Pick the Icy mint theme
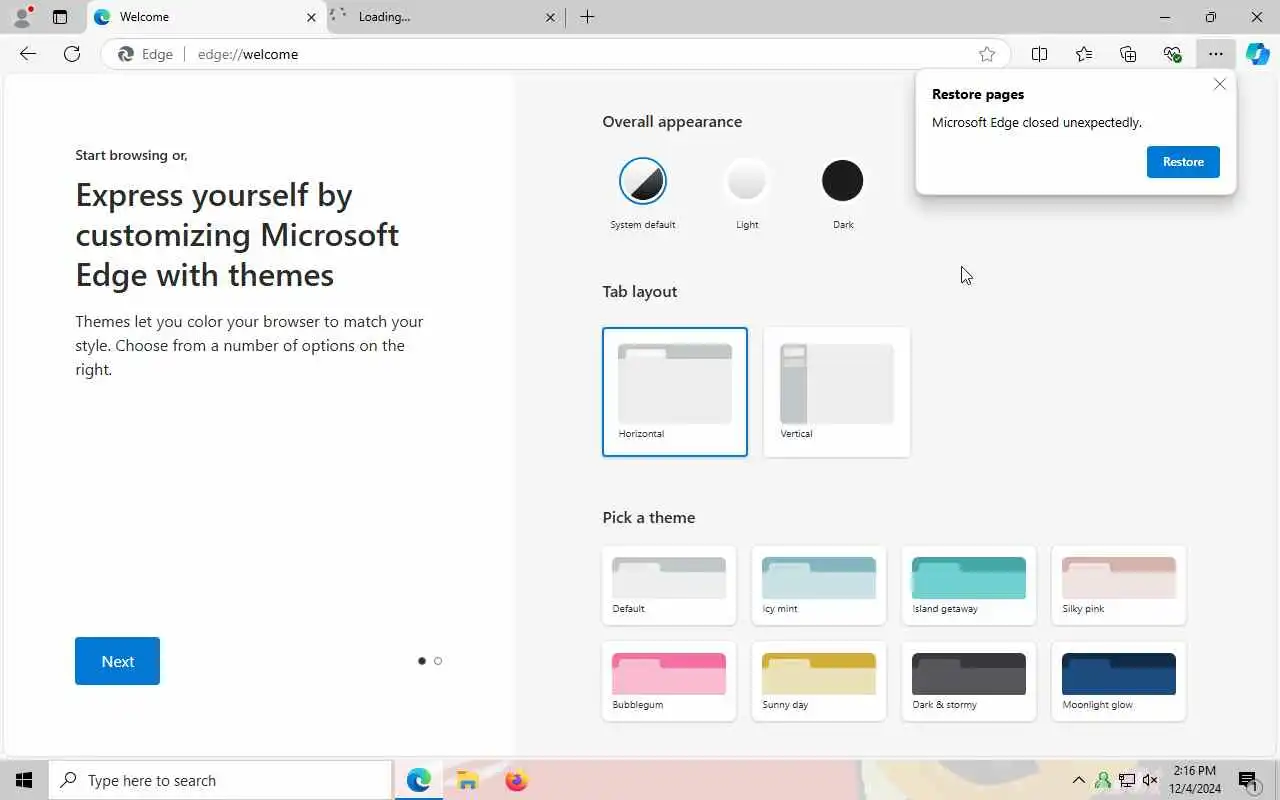 [819, 585]
